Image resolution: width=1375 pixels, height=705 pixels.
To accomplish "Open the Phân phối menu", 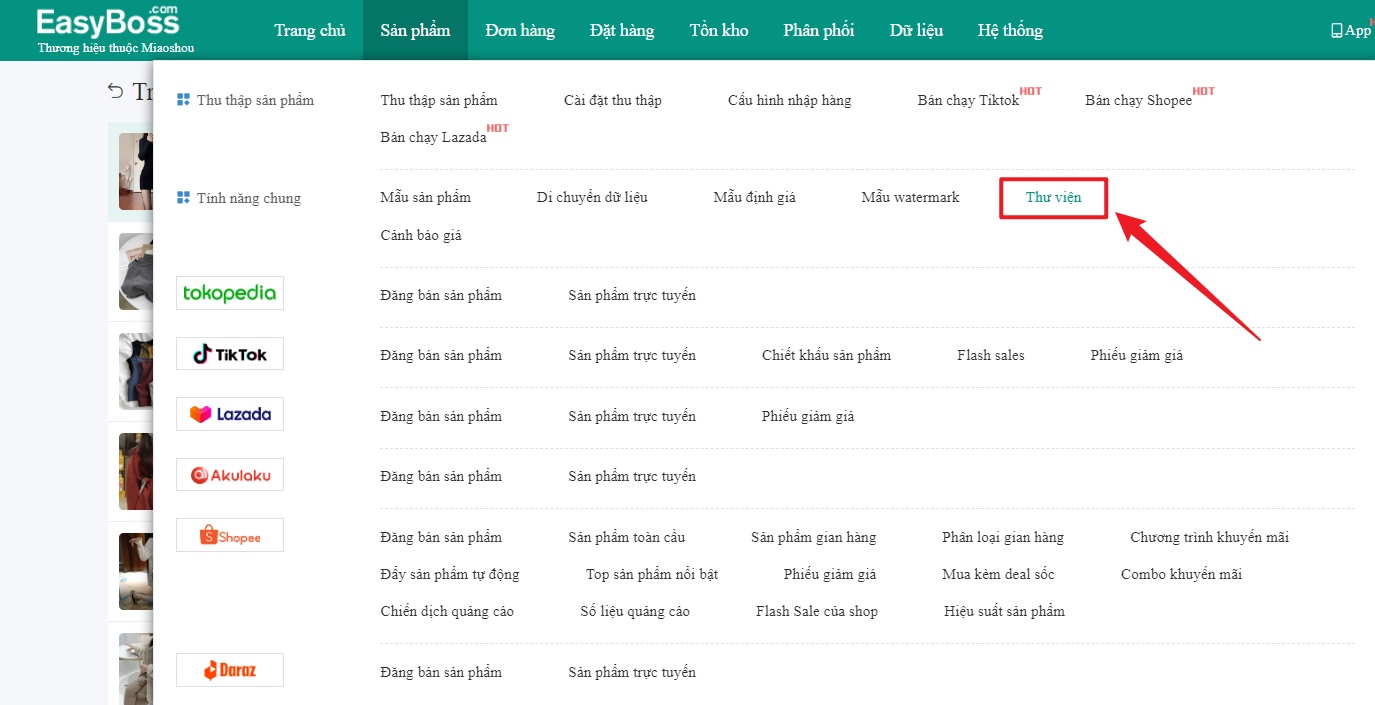I will tap(819, 30).
